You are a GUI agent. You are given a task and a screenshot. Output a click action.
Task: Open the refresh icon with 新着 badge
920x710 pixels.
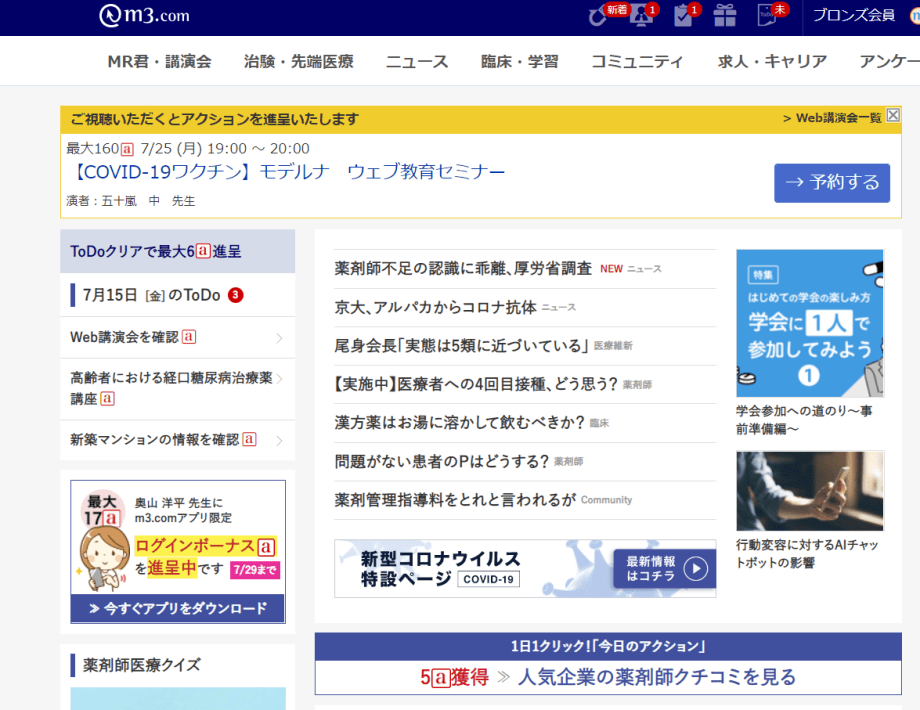[597, 16]
